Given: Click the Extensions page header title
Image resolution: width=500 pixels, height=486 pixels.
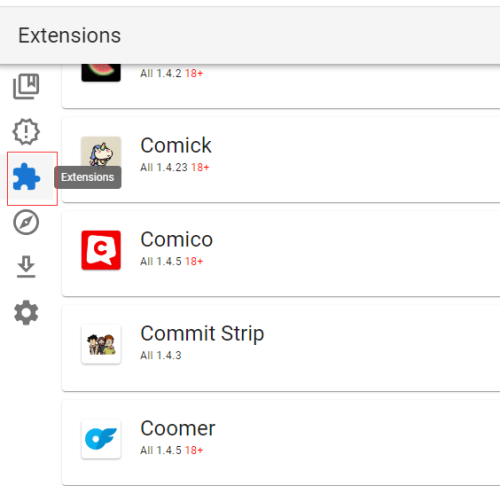Looking at the screenshot, I should (69, 35).
